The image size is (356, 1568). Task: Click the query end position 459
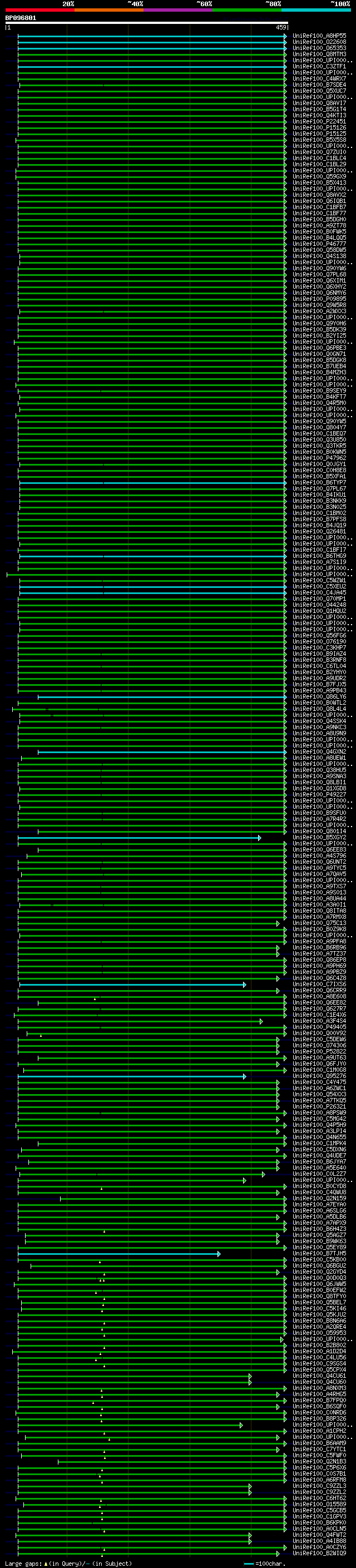[x=281, y=27]
